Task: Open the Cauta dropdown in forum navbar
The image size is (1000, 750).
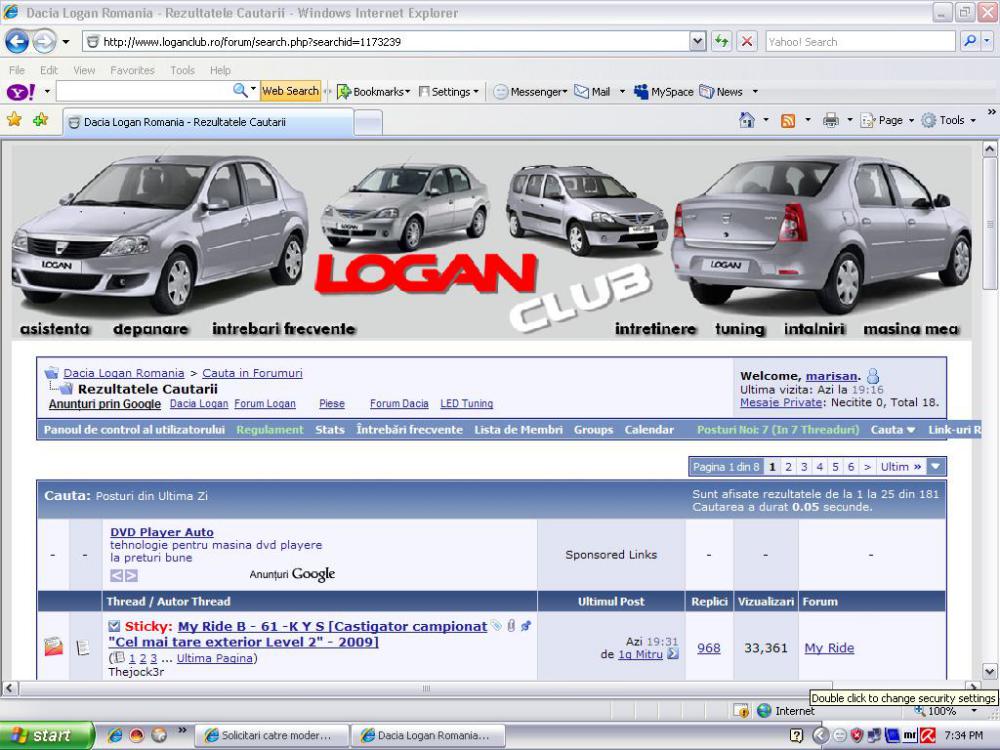Action: pos(893,430)
